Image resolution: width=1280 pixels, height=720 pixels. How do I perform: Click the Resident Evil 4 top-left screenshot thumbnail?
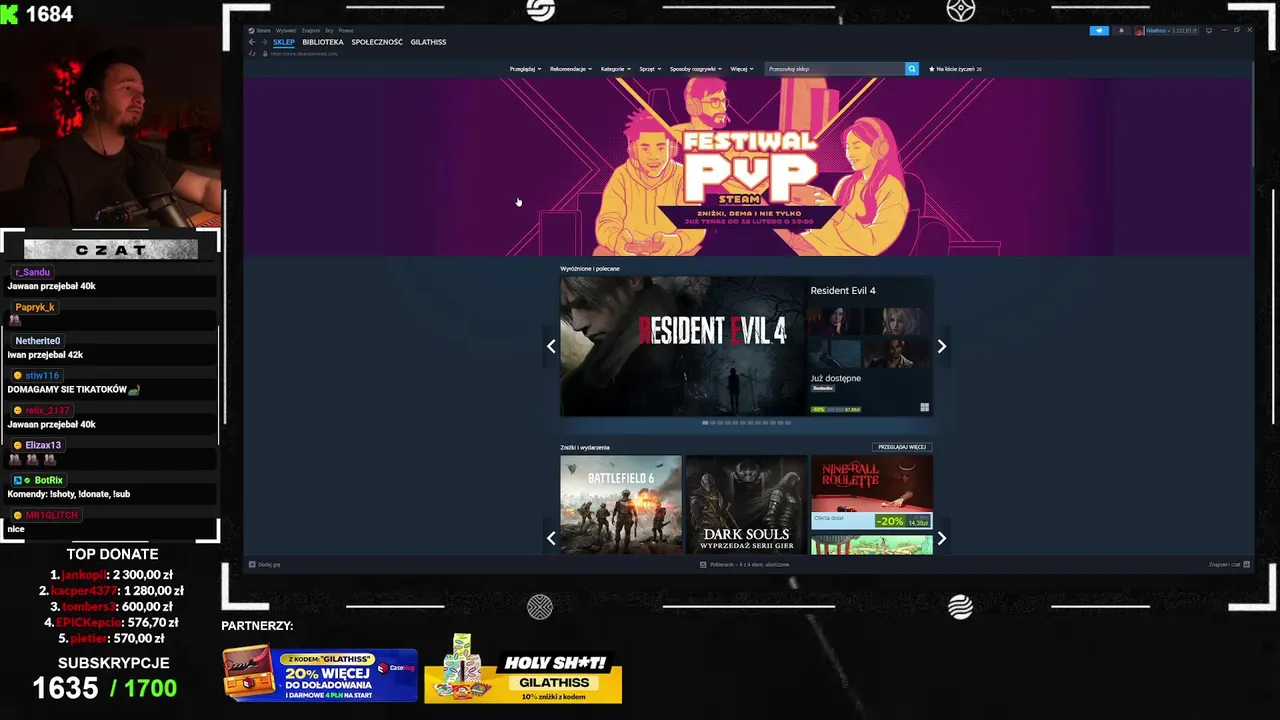pyautogui.click(x=835, y=321)
